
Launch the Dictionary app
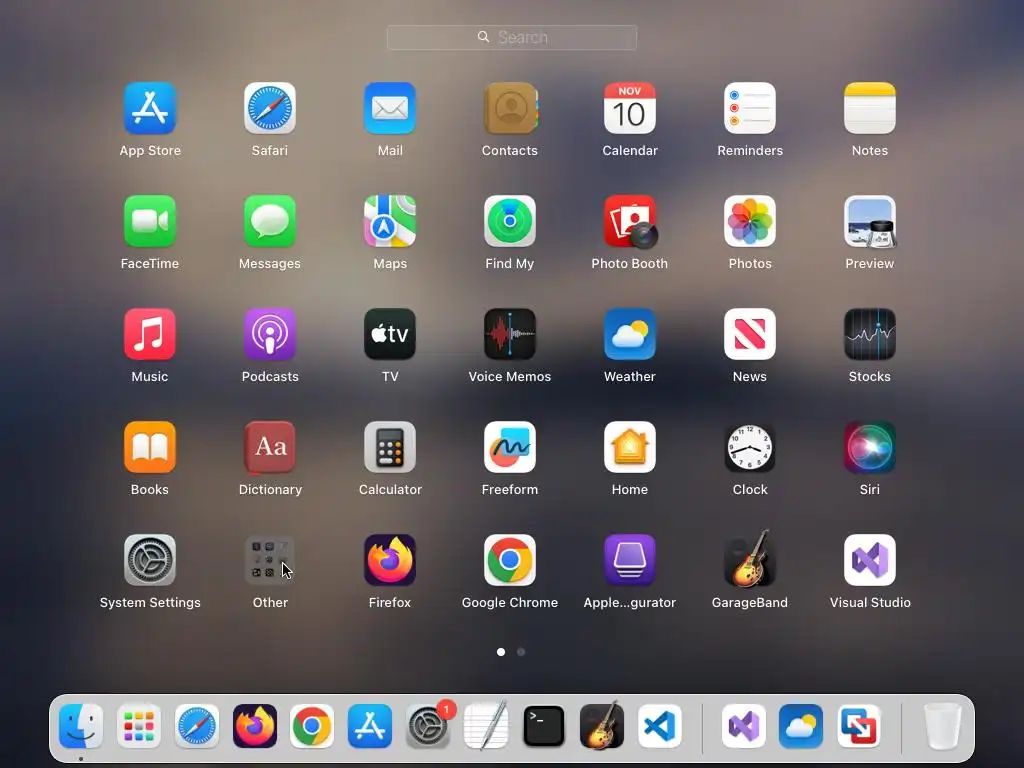(x=270, y=447)
